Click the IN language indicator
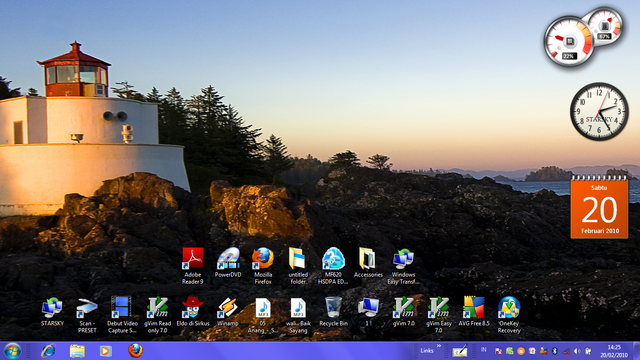 [x=484, y=350]
